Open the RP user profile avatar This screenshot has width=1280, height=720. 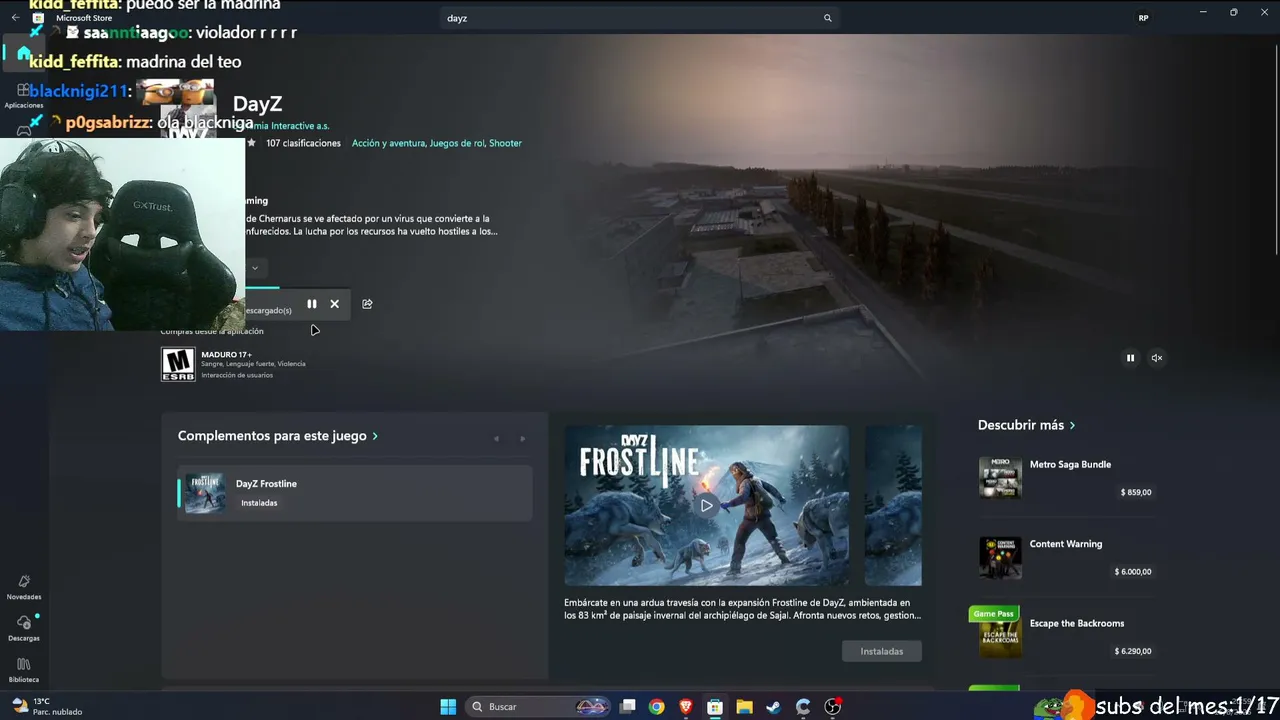pos(1143,18)
